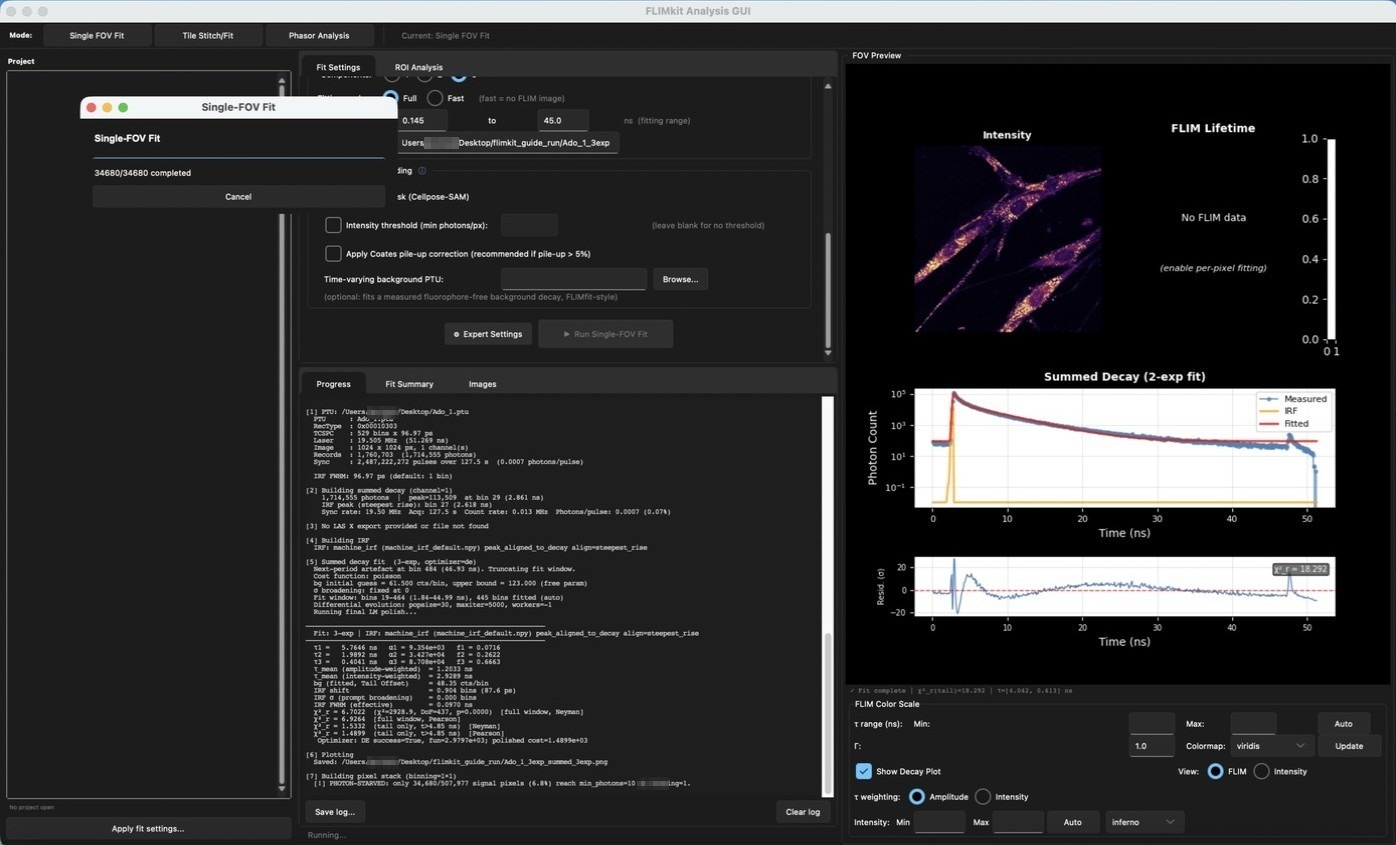The image size is (1396, 845).
Task: Click Auto next to Intensity Max field
Action: pos(1072,822)
